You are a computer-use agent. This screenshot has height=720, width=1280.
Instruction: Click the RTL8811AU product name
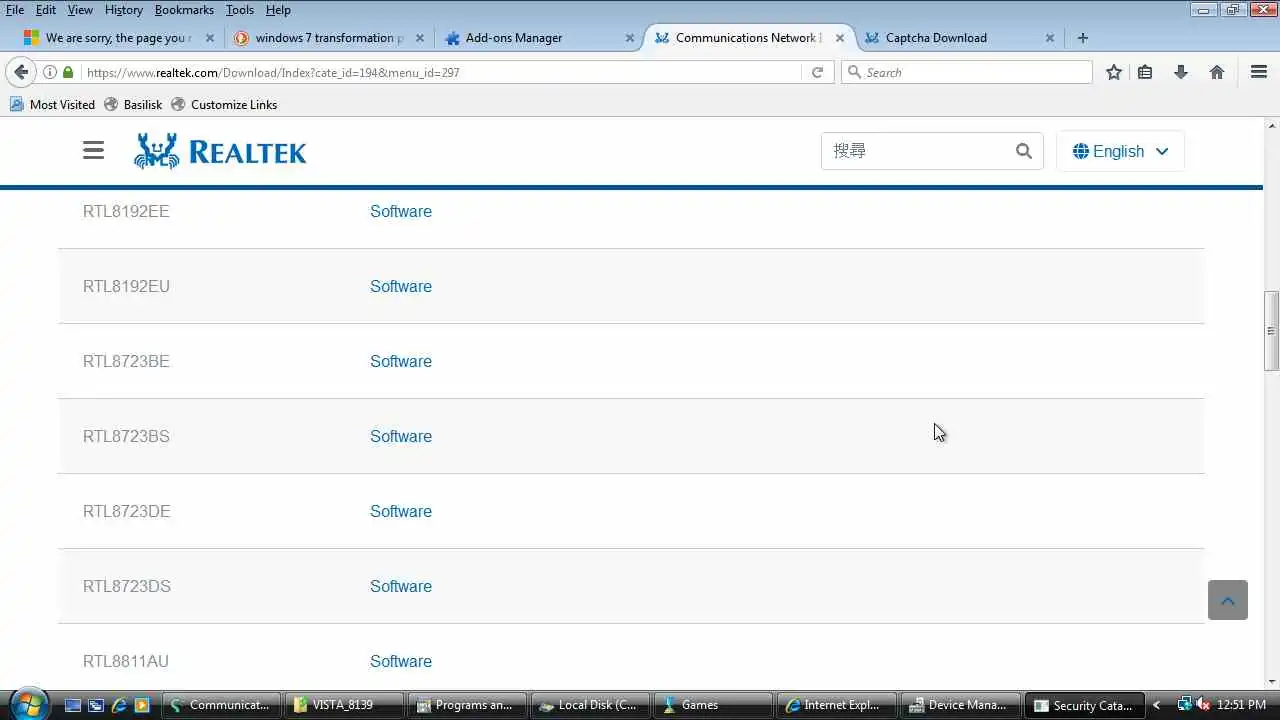[126, 661]
